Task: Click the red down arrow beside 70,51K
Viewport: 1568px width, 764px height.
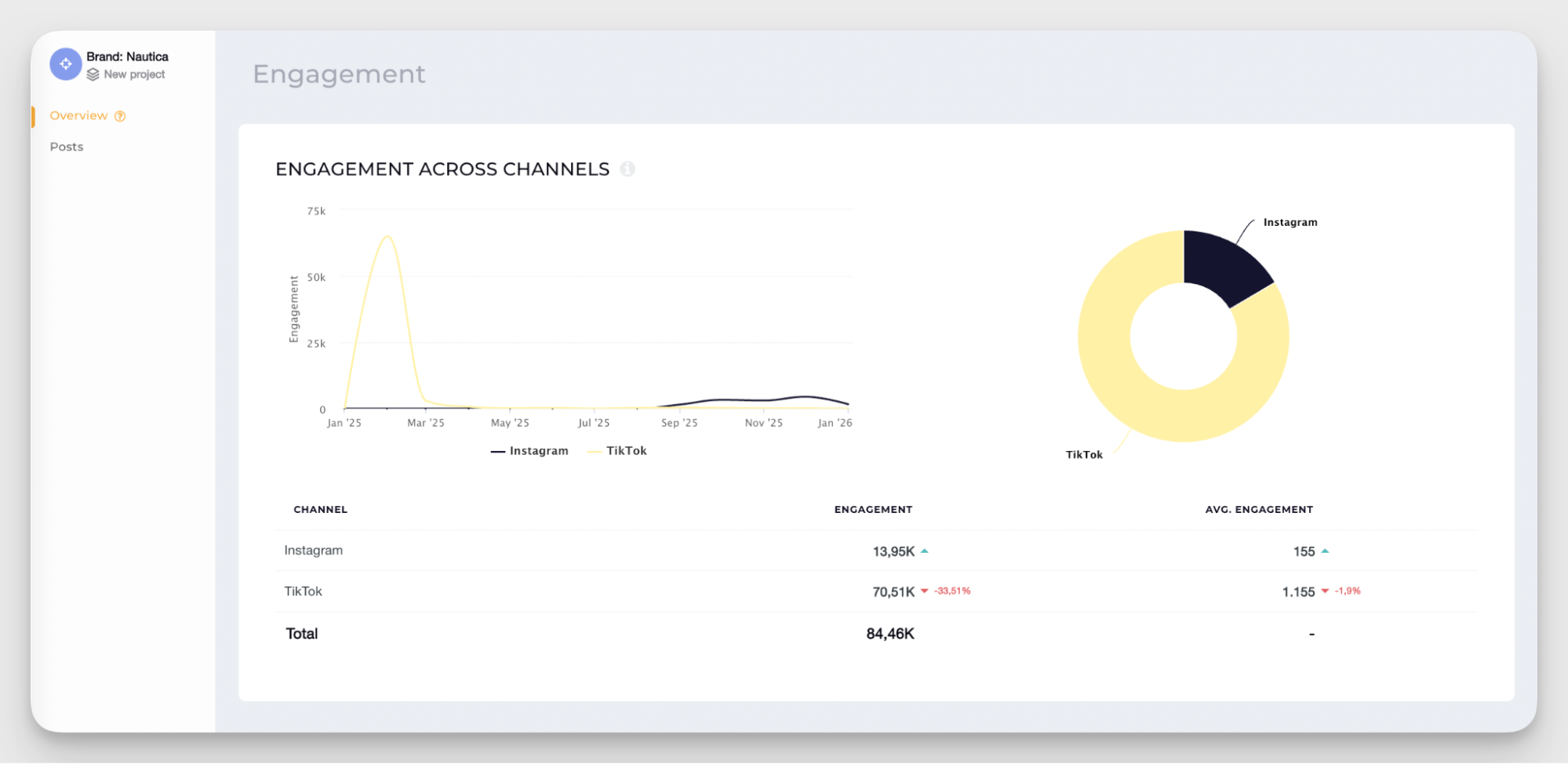Action: [x=924, y=591]
